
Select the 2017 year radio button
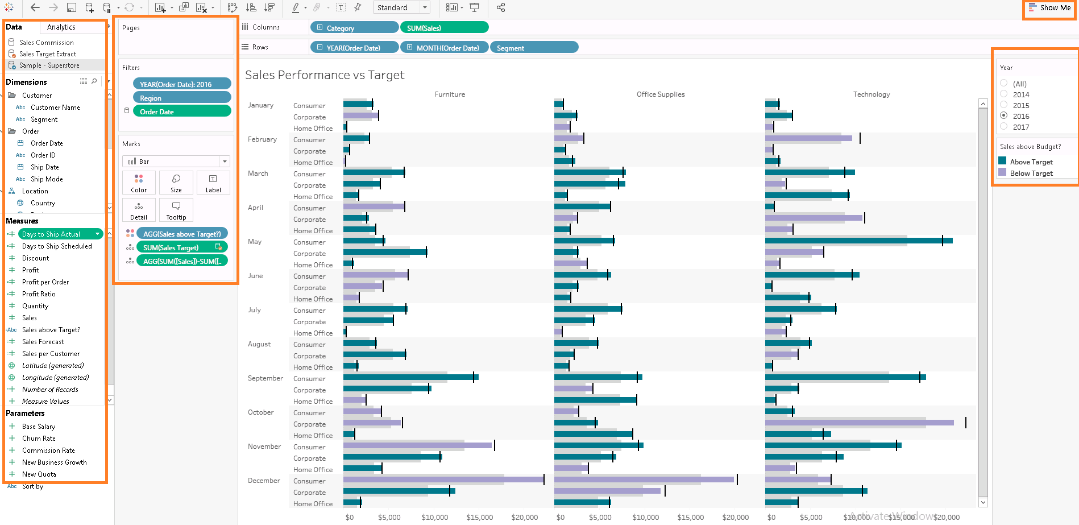pos(1003,127)
